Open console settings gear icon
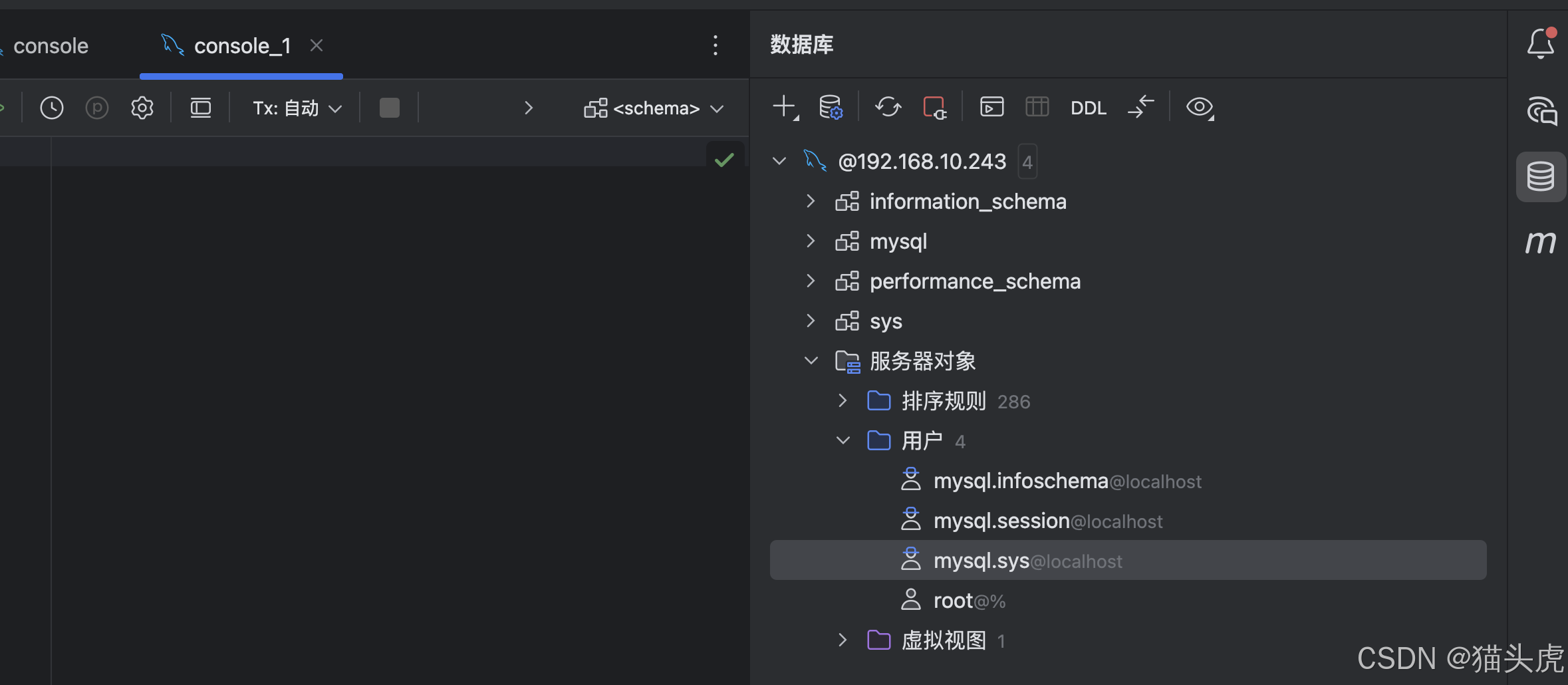This screenshot has height=685, width=1568. [142, 108]
